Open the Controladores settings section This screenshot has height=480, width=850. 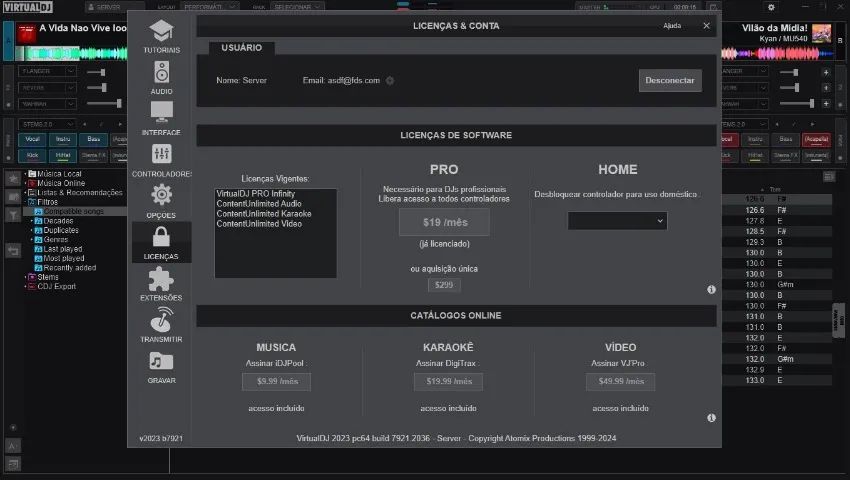161,161
